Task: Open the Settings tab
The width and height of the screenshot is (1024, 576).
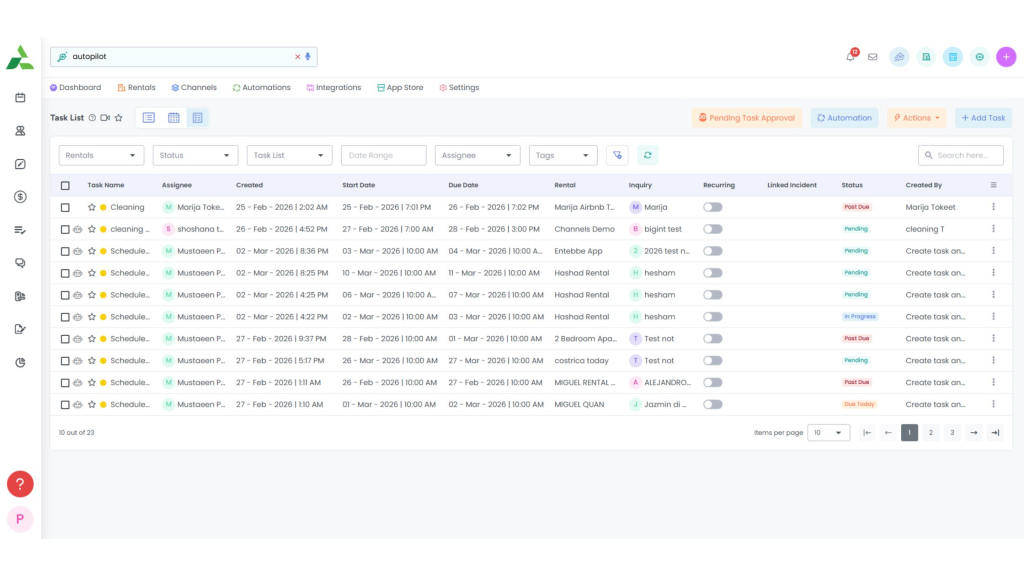Action: click(459, 88)
